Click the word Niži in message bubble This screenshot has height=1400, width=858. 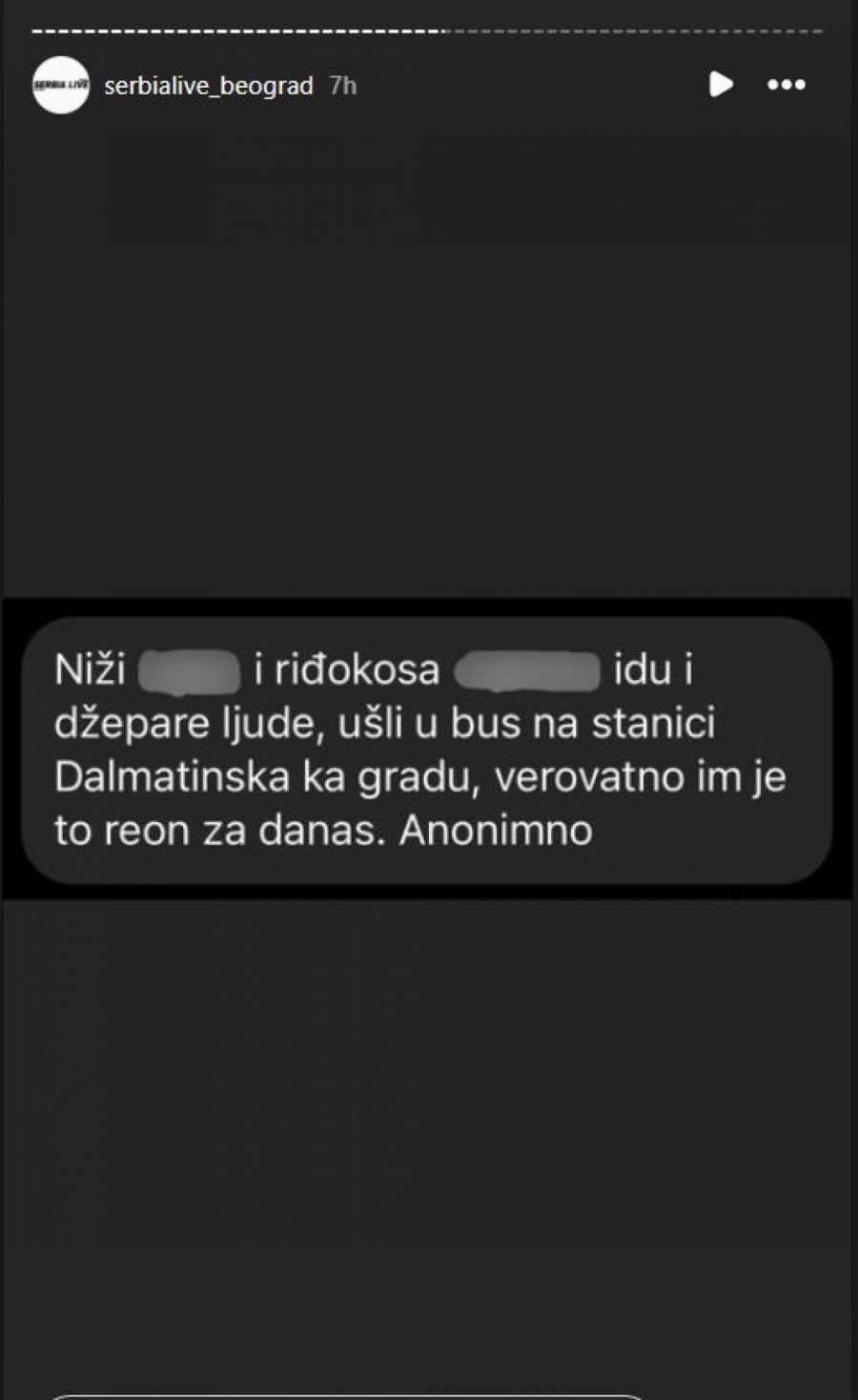point(90,669)
